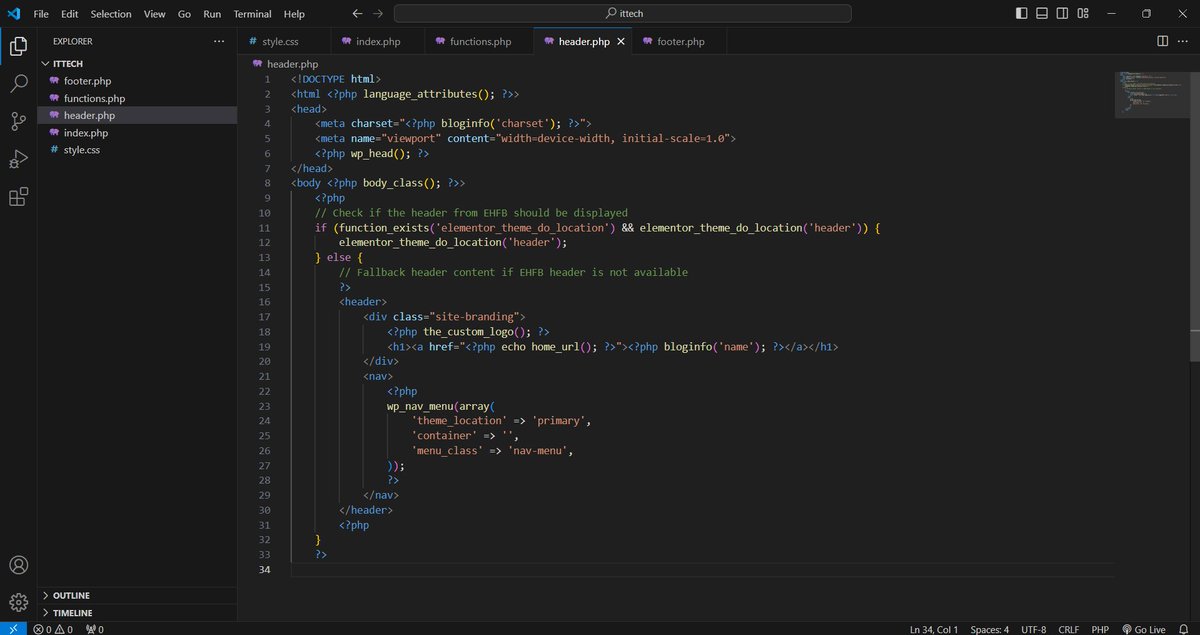Switch to the index.php tab
This screenshot has height=635, width=1200.
point(377,42)
